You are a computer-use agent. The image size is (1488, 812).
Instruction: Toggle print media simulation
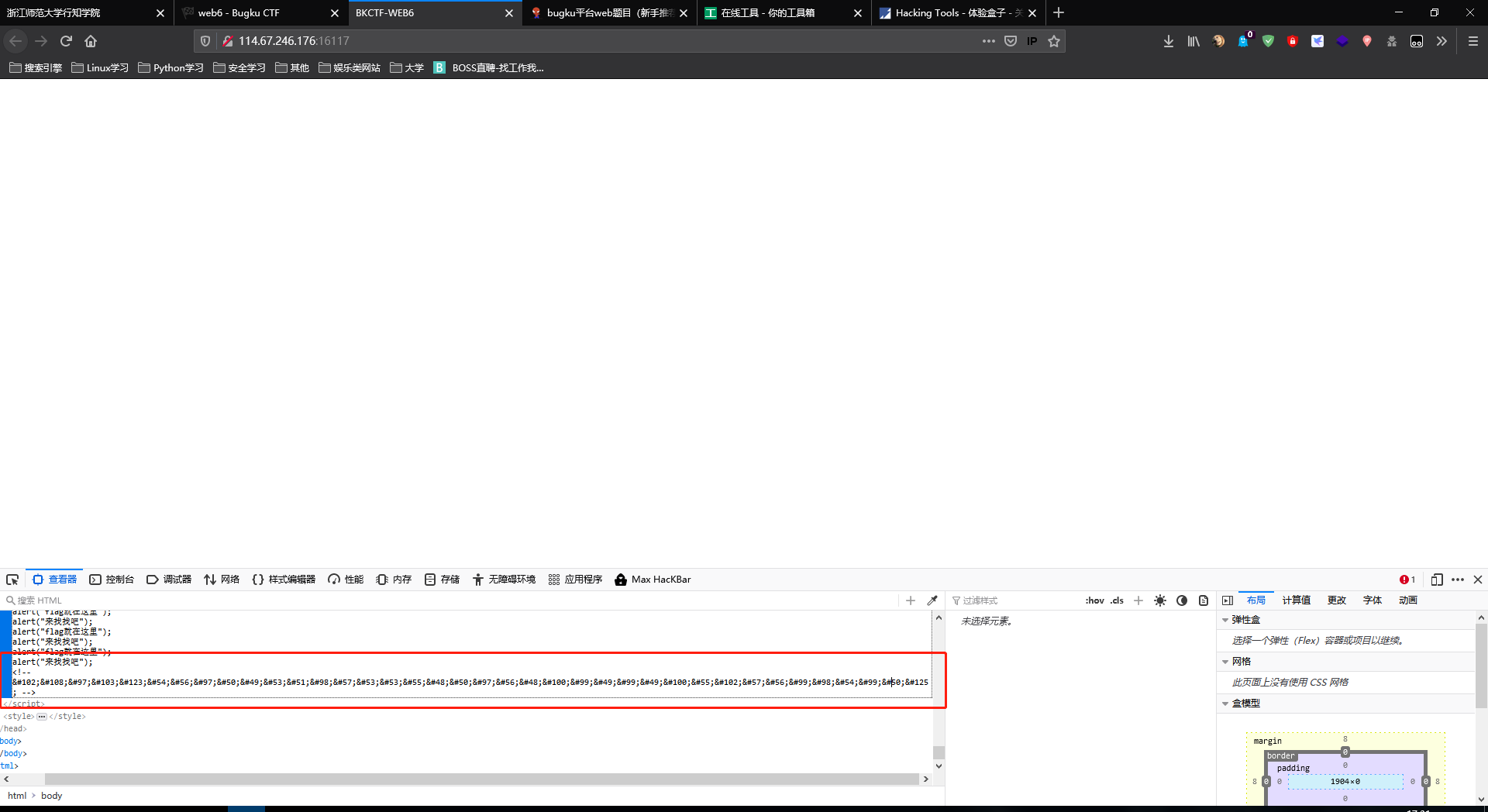[1204, 600]
